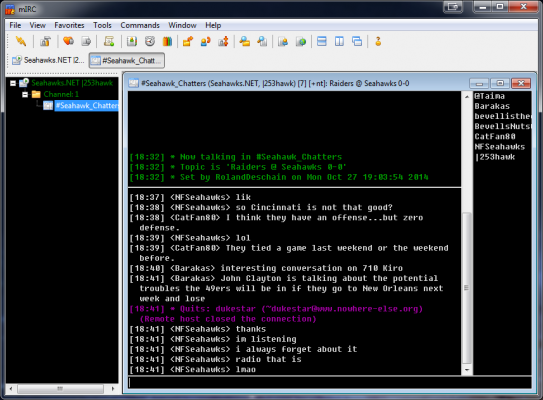Open the Received Files folder icon
The image size is (543, 400).
244,41
